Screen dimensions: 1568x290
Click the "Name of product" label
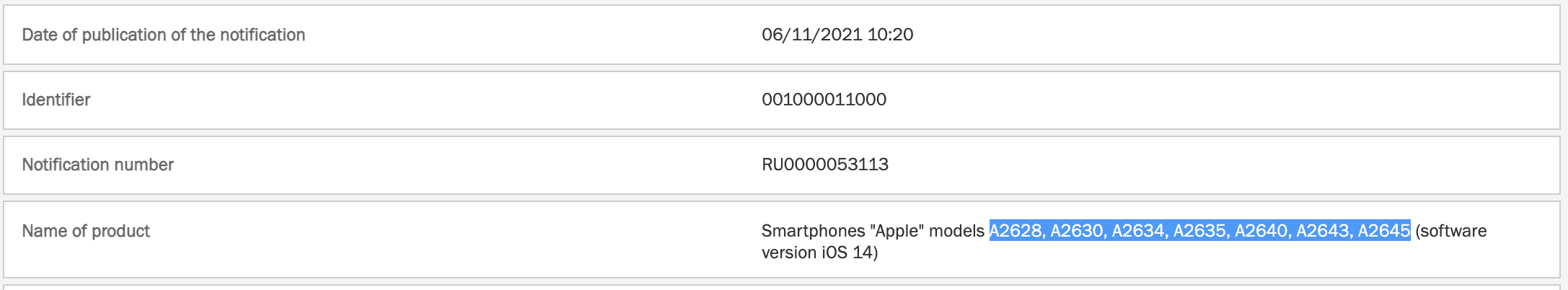(86, 231)
